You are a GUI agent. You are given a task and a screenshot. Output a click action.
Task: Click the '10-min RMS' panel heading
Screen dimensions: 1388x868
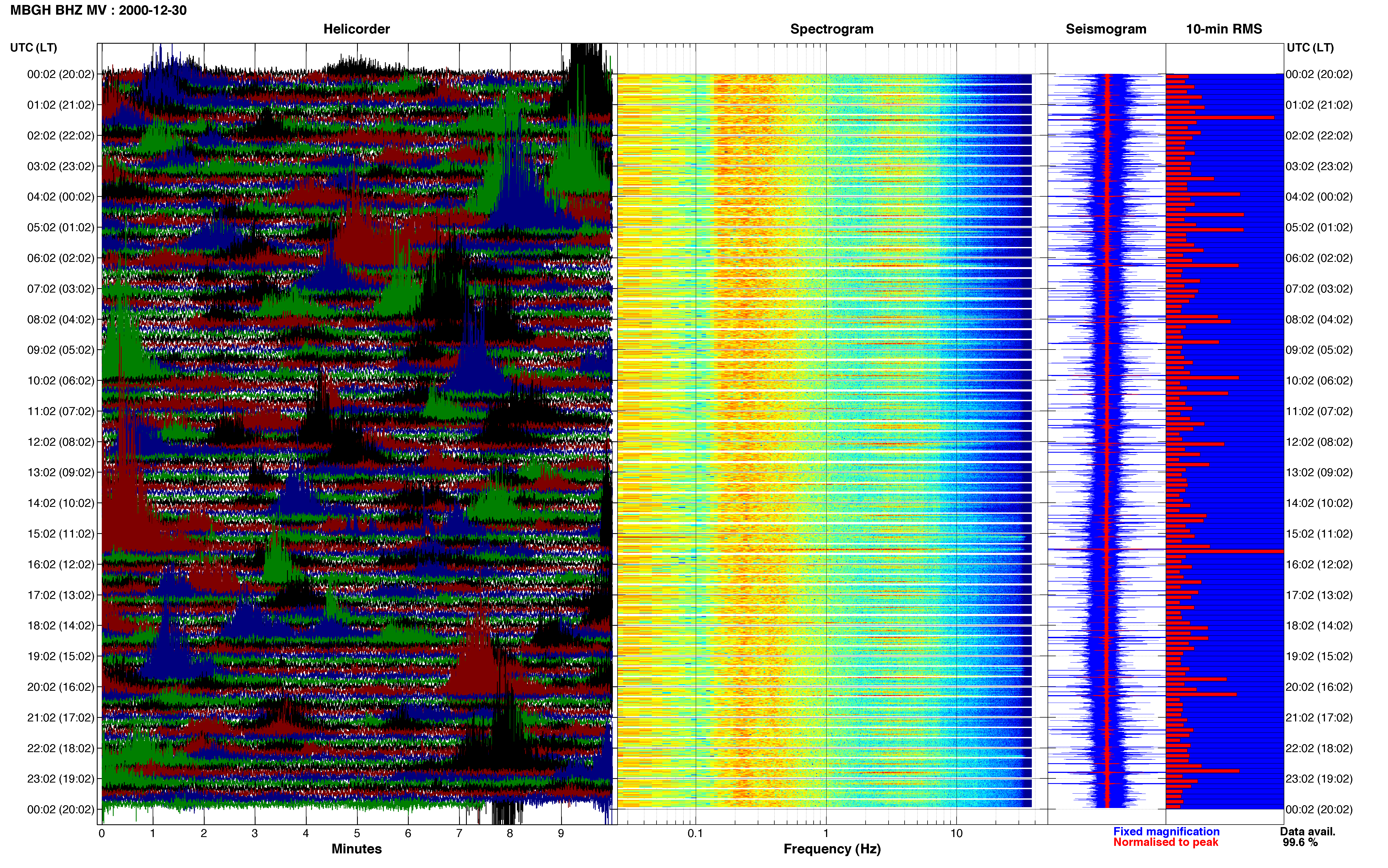(x=1224, y=29)
